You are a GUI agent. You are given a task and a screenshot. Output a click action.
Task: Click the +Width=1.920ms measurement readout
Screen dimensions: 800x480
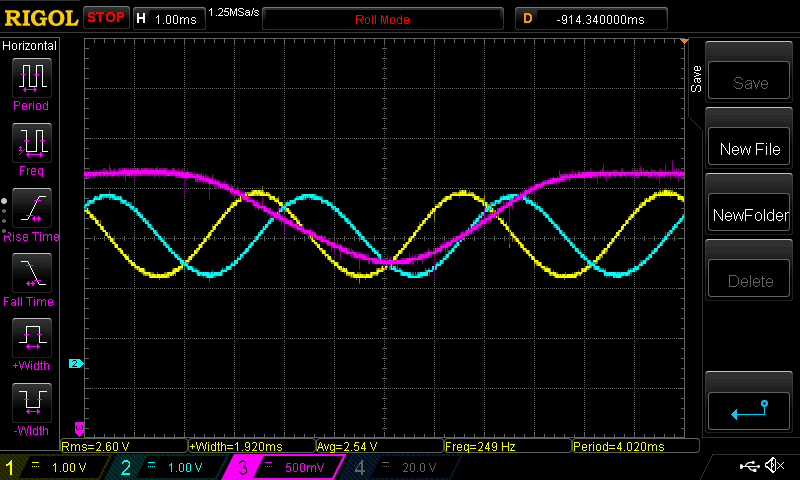(x=253, y=446)
